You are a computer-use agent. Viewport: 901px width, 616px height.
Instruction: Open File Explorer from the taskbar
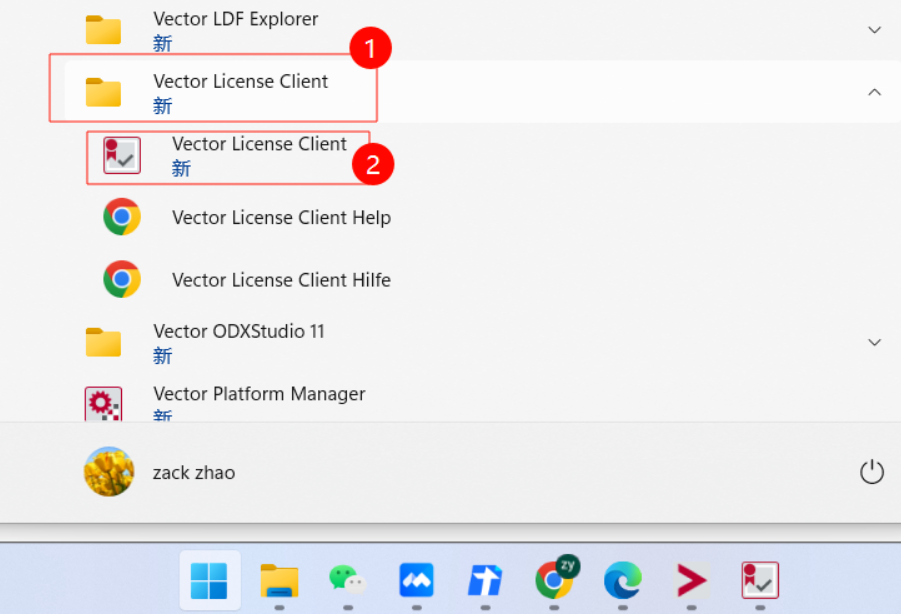point(279,580)
